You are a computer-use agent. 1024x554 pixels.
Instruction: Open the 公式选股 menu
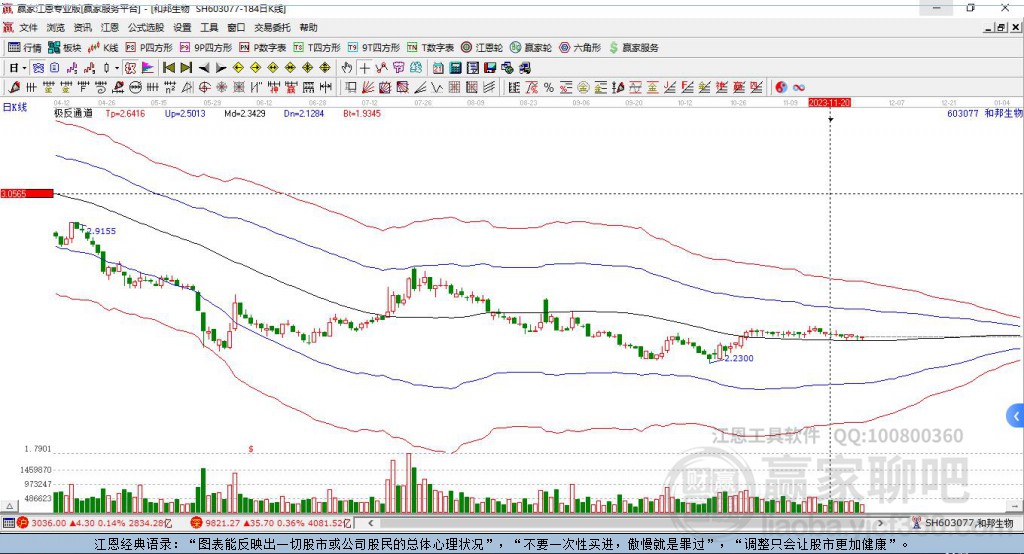pyautogui.click(x=145, y=28)
